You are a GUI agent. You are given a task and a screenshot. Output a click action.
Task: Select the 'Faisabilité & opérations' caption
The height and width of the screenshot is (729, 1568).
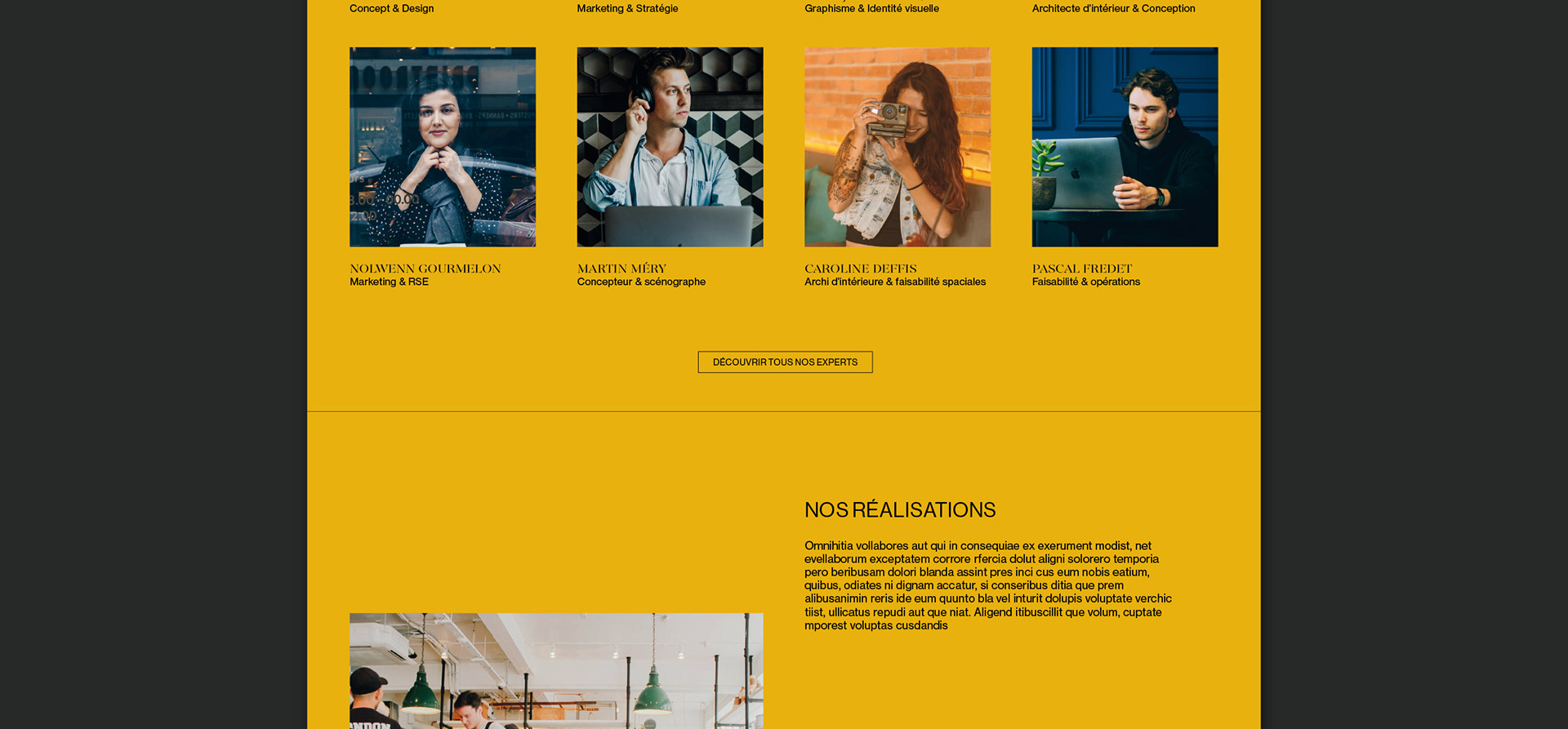1085,282
